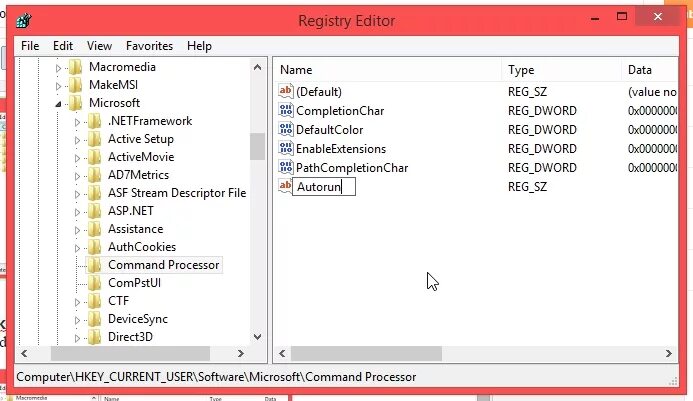
Task: Select the EnableExtensions value name
Action: click(x=341, y=149)
